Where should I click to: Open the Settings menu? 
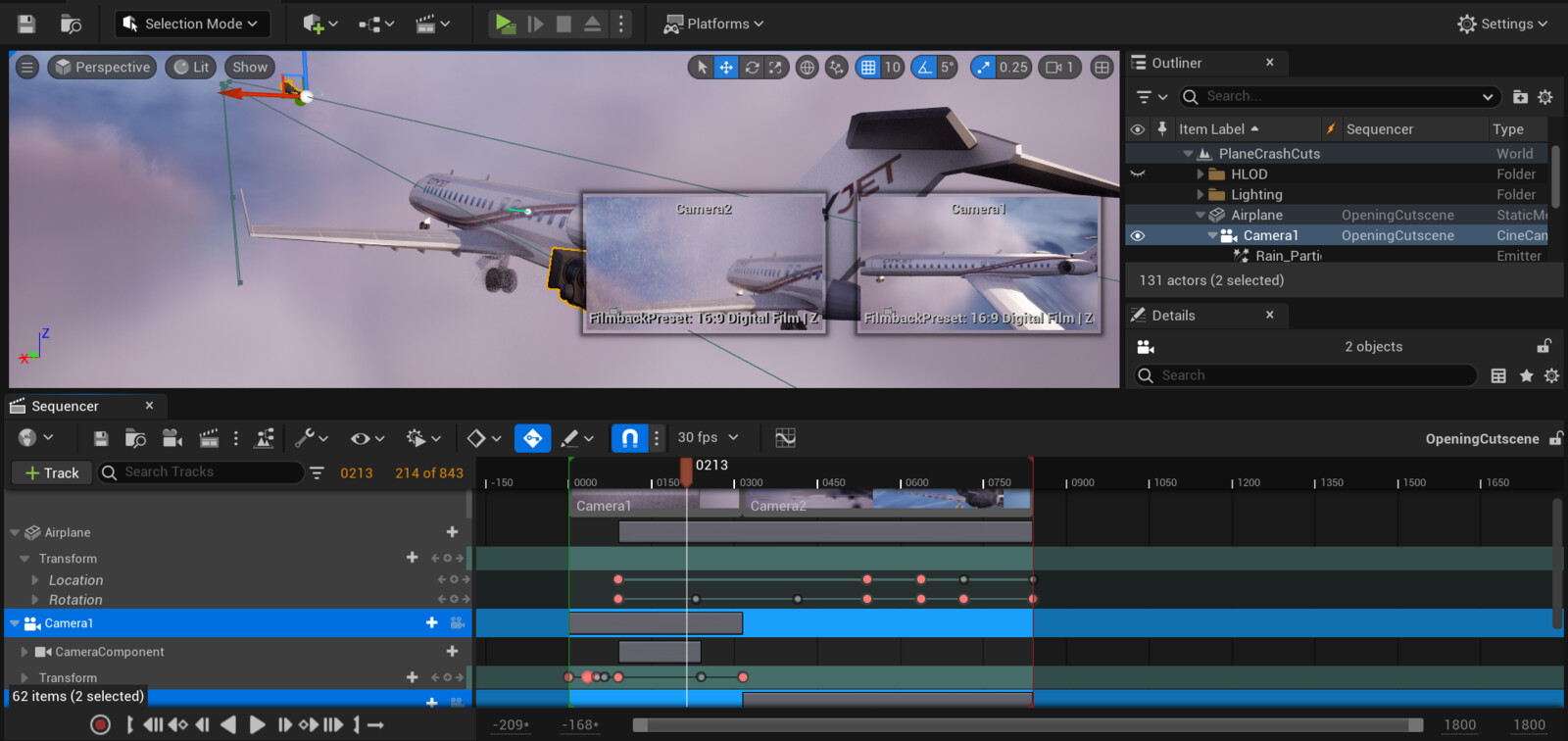[x=1502, y=24]
